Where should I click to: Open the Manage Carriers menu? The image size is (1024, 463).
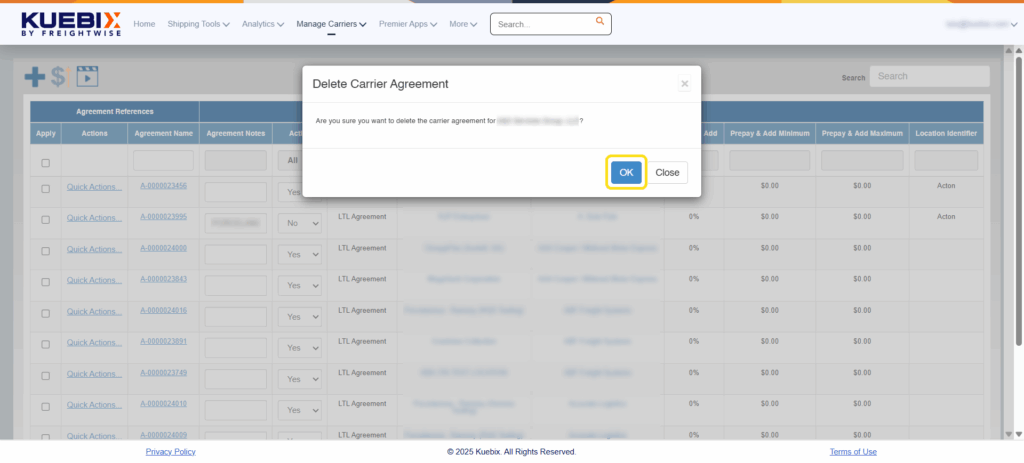coord(331,23)
